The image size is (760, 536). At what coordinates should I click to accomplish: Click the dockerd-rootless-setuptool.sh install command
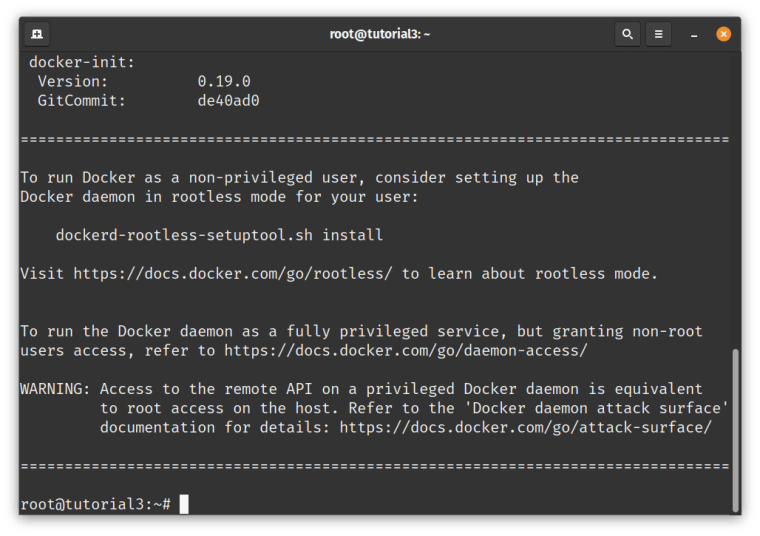point(219,235)
